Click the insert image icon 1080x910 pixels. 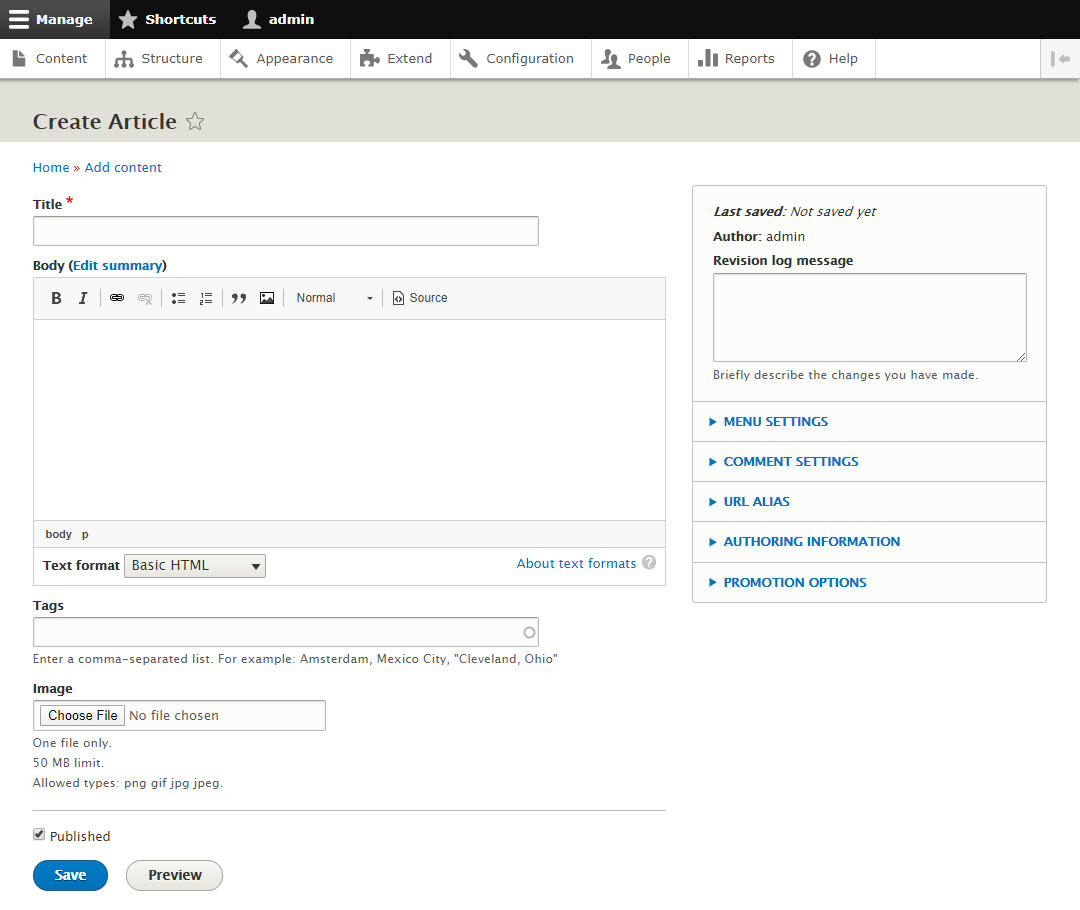(x=267, y=298)
